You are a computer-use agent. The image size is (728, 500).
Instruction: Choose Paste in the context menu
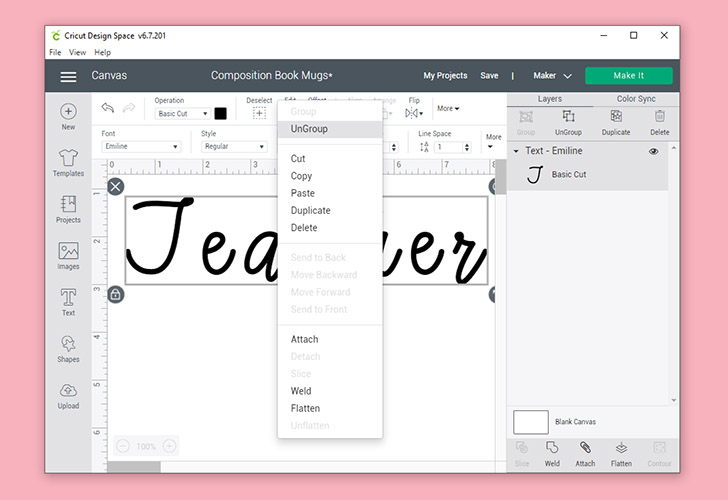(302, 193)
